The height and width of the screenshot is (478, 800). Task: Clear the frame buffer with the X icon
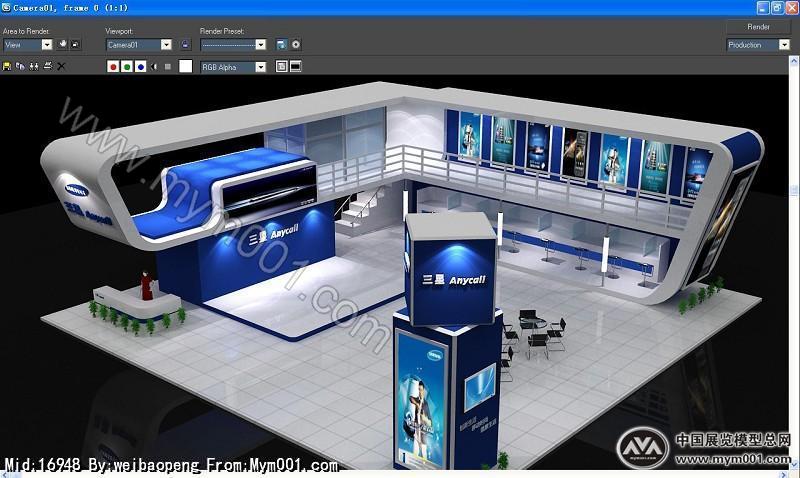pos(61,66)
